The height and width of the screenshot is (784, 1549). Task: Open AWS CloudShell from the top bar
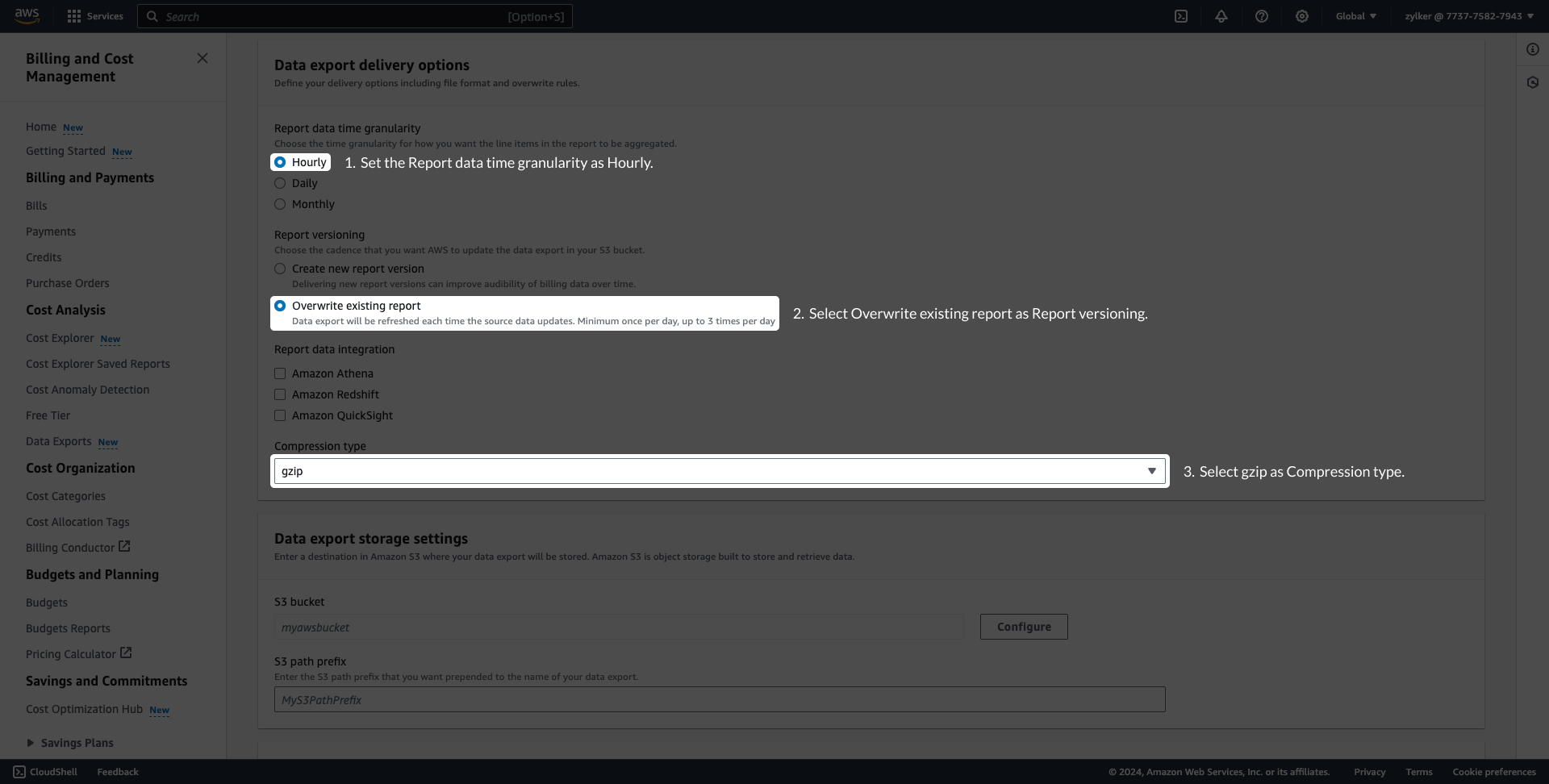1181,16
